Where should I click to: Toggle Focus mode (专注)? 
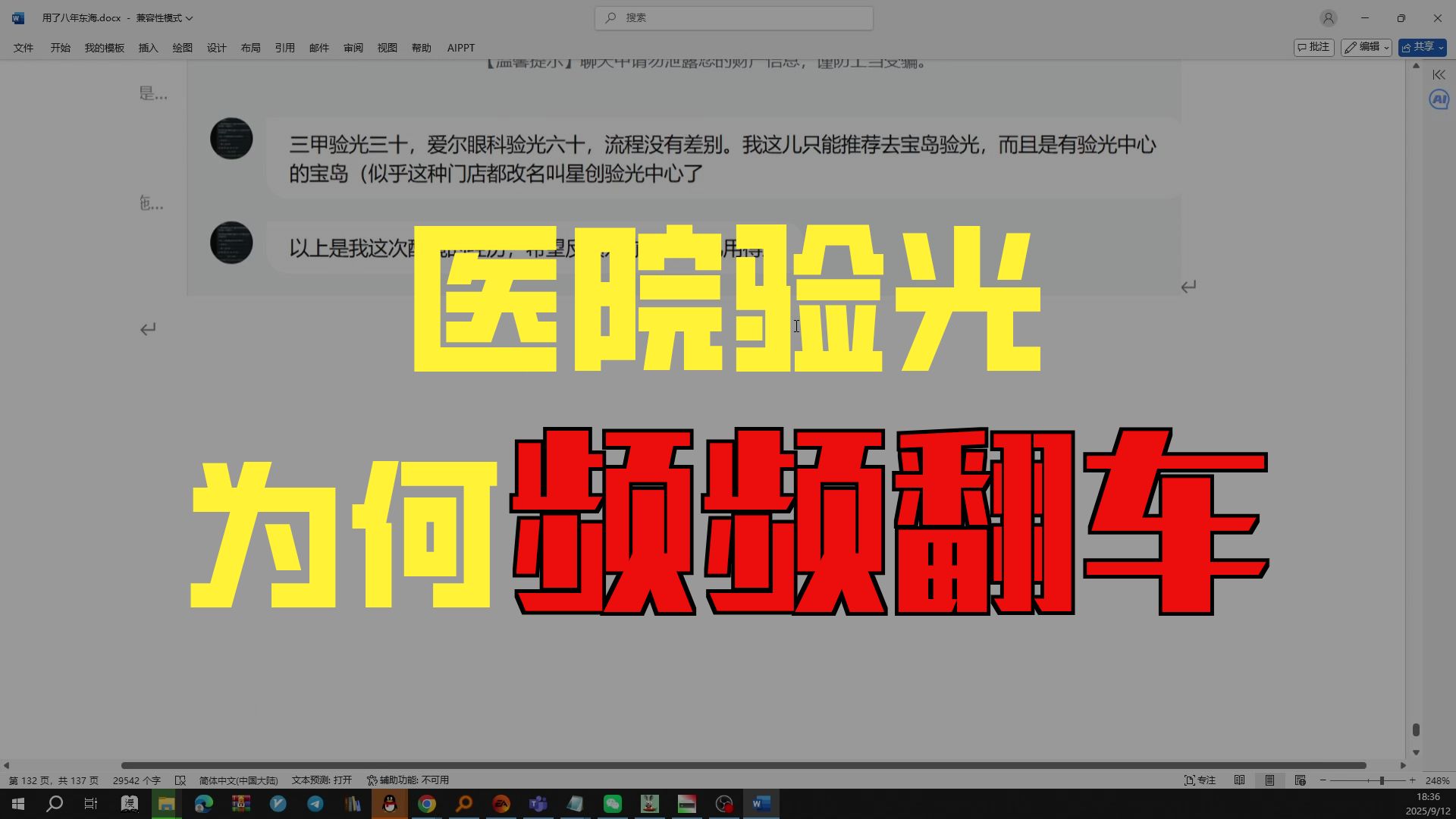(x=1200, y=780)
